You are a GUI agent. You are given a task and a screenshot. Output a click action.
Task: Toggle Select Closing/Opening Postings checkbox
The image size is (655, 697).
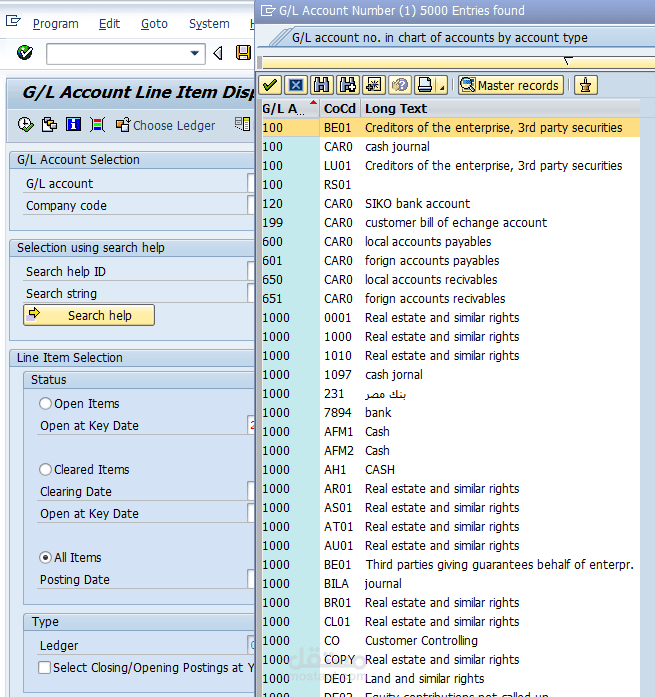(x=44, y=668)
